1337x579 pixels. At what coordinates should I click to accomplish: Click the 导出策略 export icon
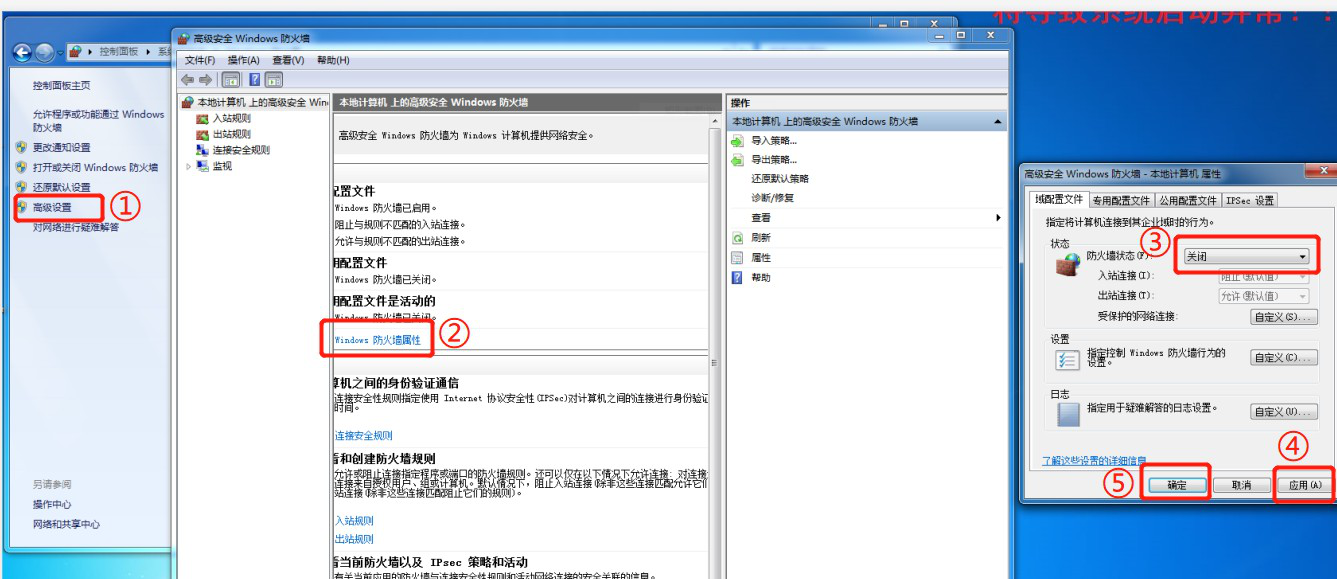pos(738,160)
